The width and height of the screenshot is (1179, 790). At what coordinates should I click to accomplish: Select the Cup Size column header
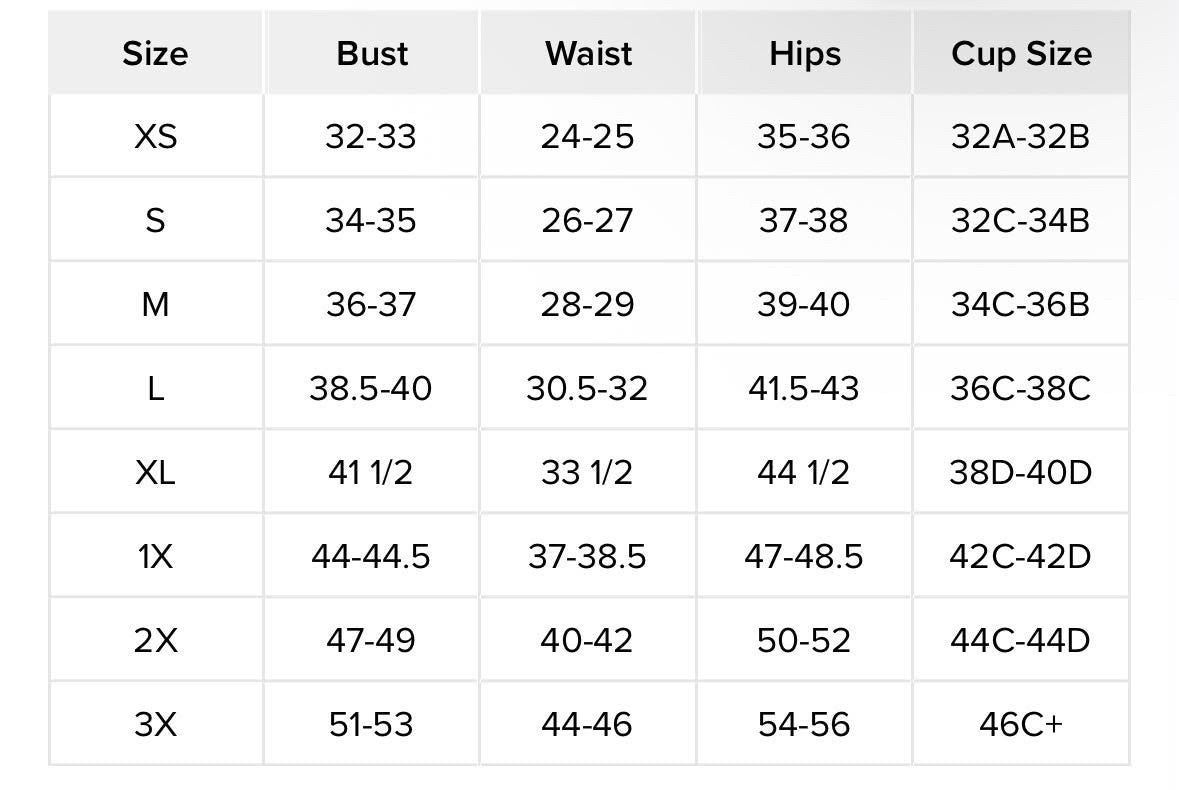point(1021,54)
